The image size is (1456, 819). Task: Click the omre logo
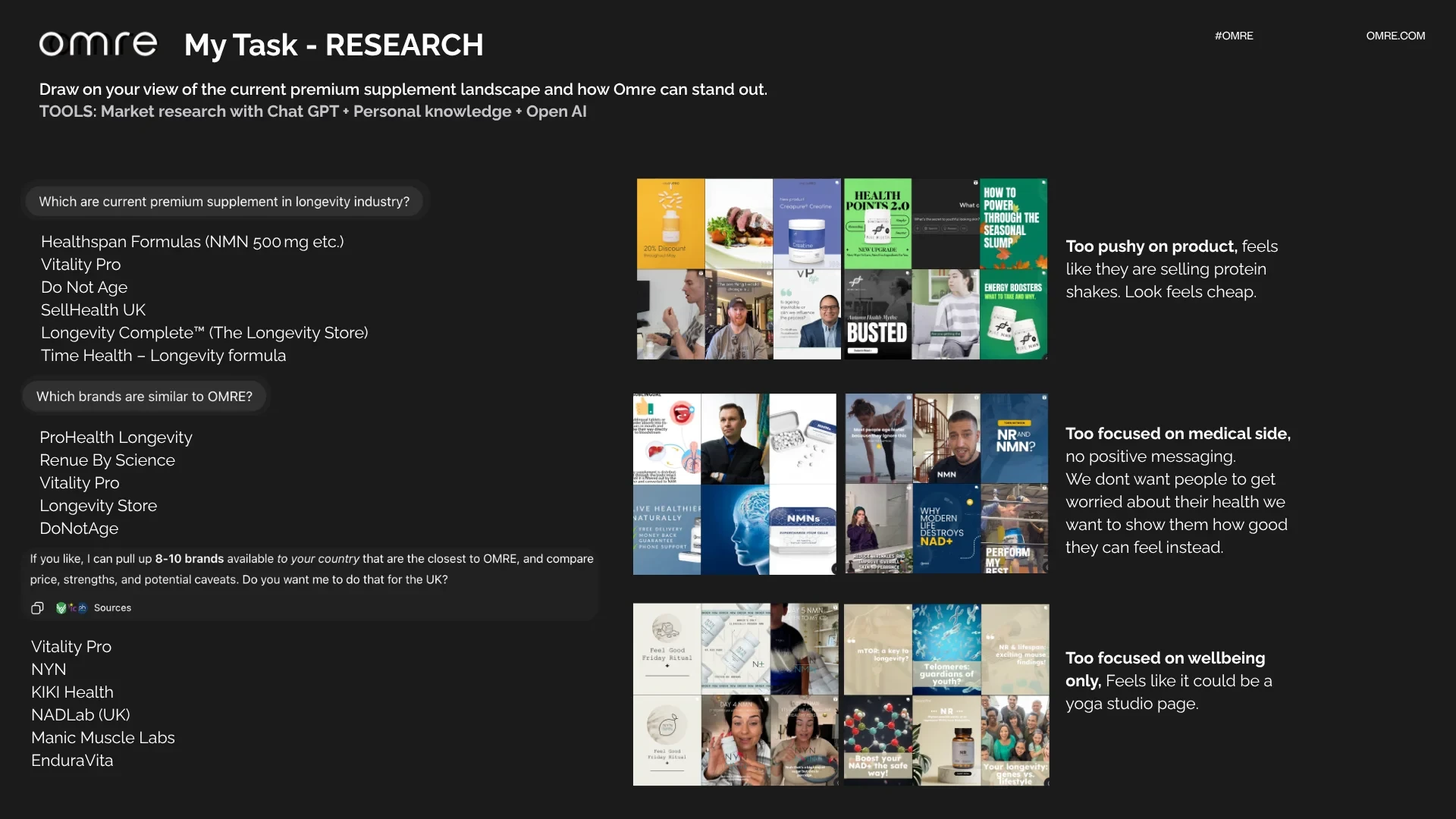click(98, 44)
